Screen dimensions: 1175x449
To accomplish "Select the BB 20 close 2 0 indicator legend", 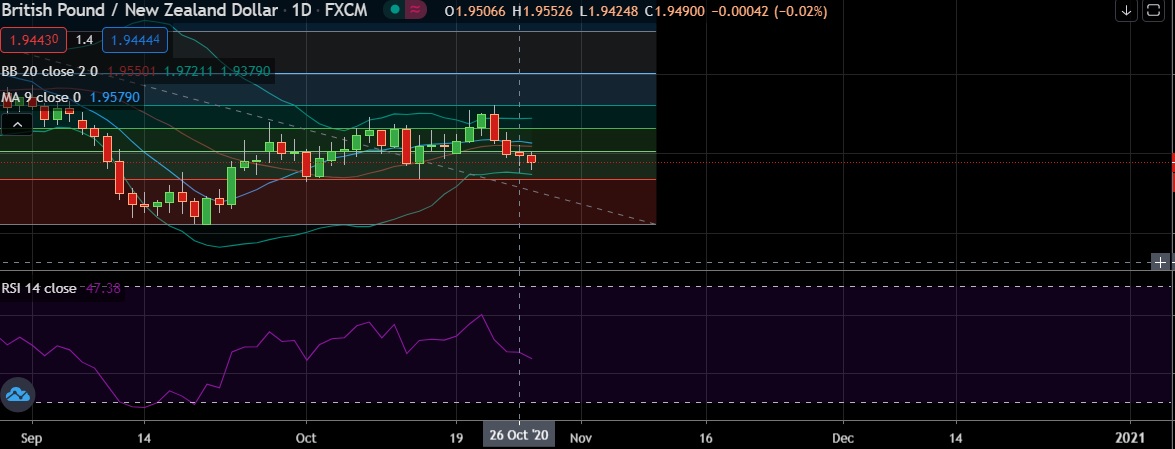I will pos(49,72).
